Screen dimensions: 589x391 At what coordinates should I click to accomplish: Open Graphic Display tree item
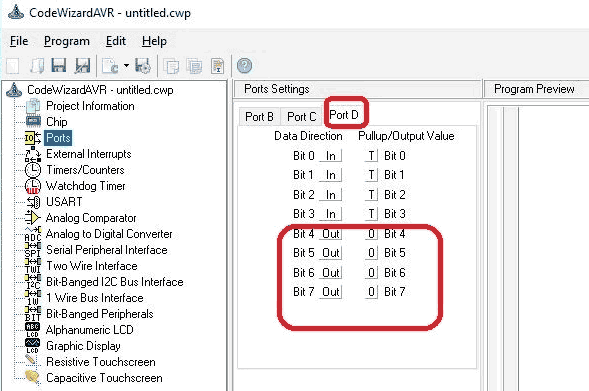click(x=83, y=346)
